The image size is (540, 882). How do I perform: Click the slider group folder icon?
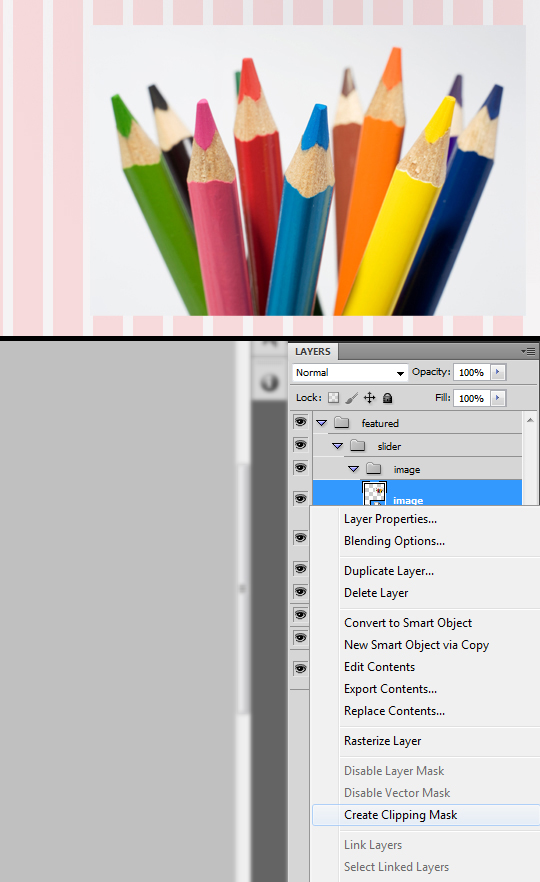point(358,446)
